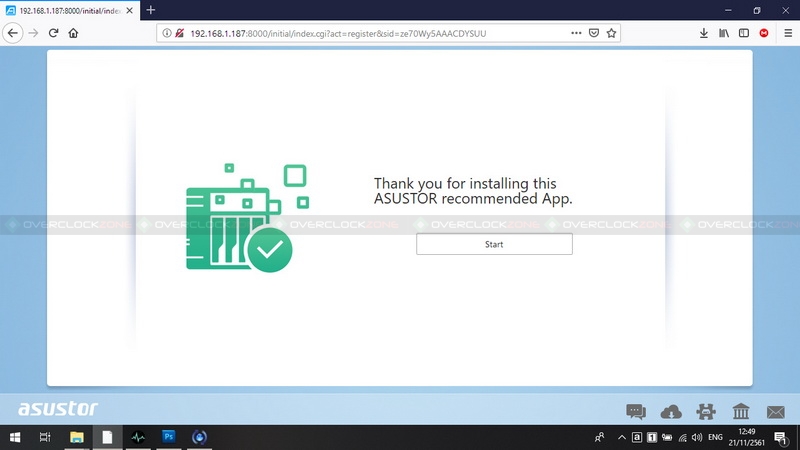Open page actions three-dot menu

pyautogui.click(x=576, y=33)
